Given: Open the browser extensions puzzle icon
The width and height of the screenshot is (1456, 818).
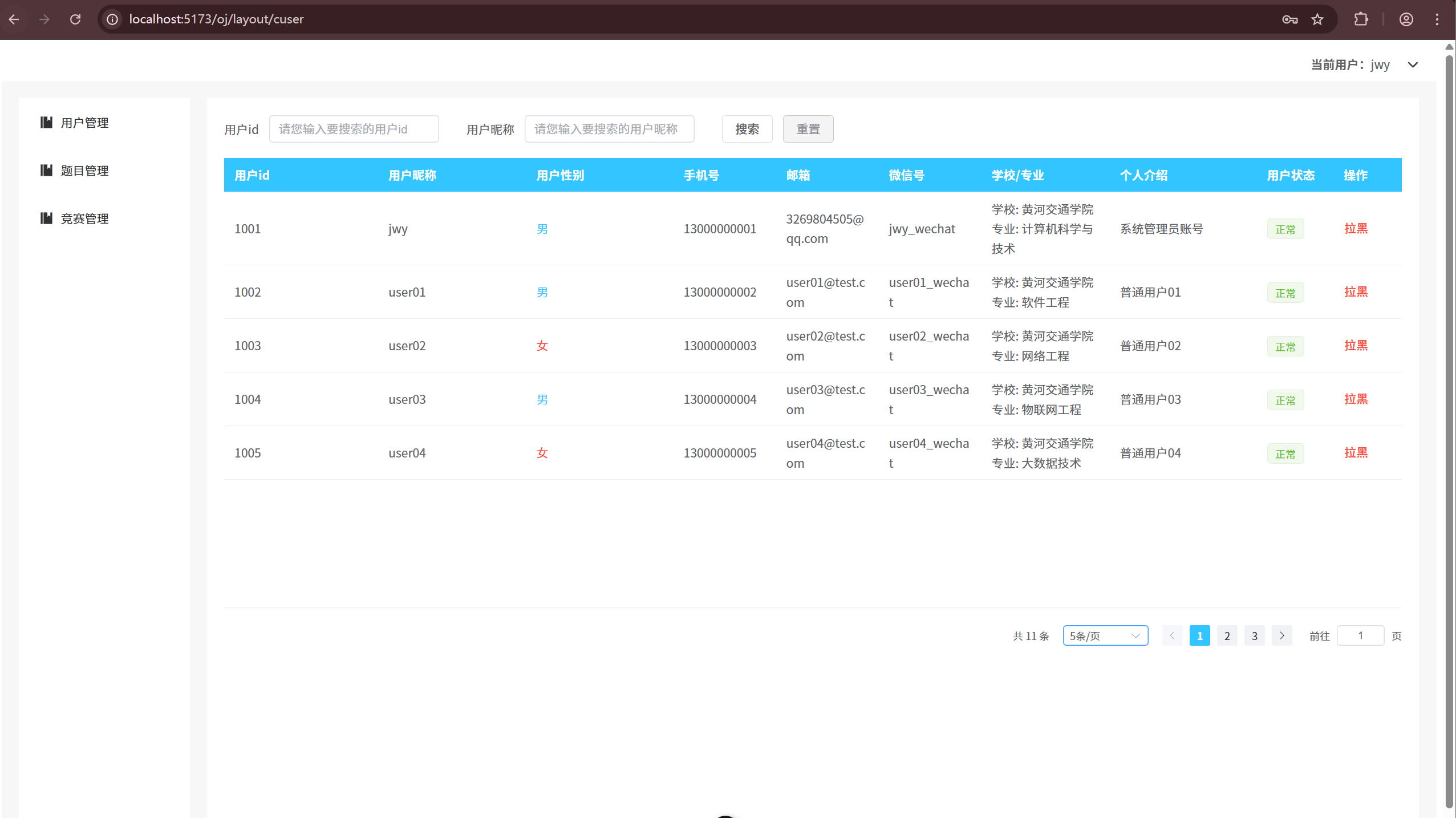Looking at the screenshot, I should pos(1361,19).
